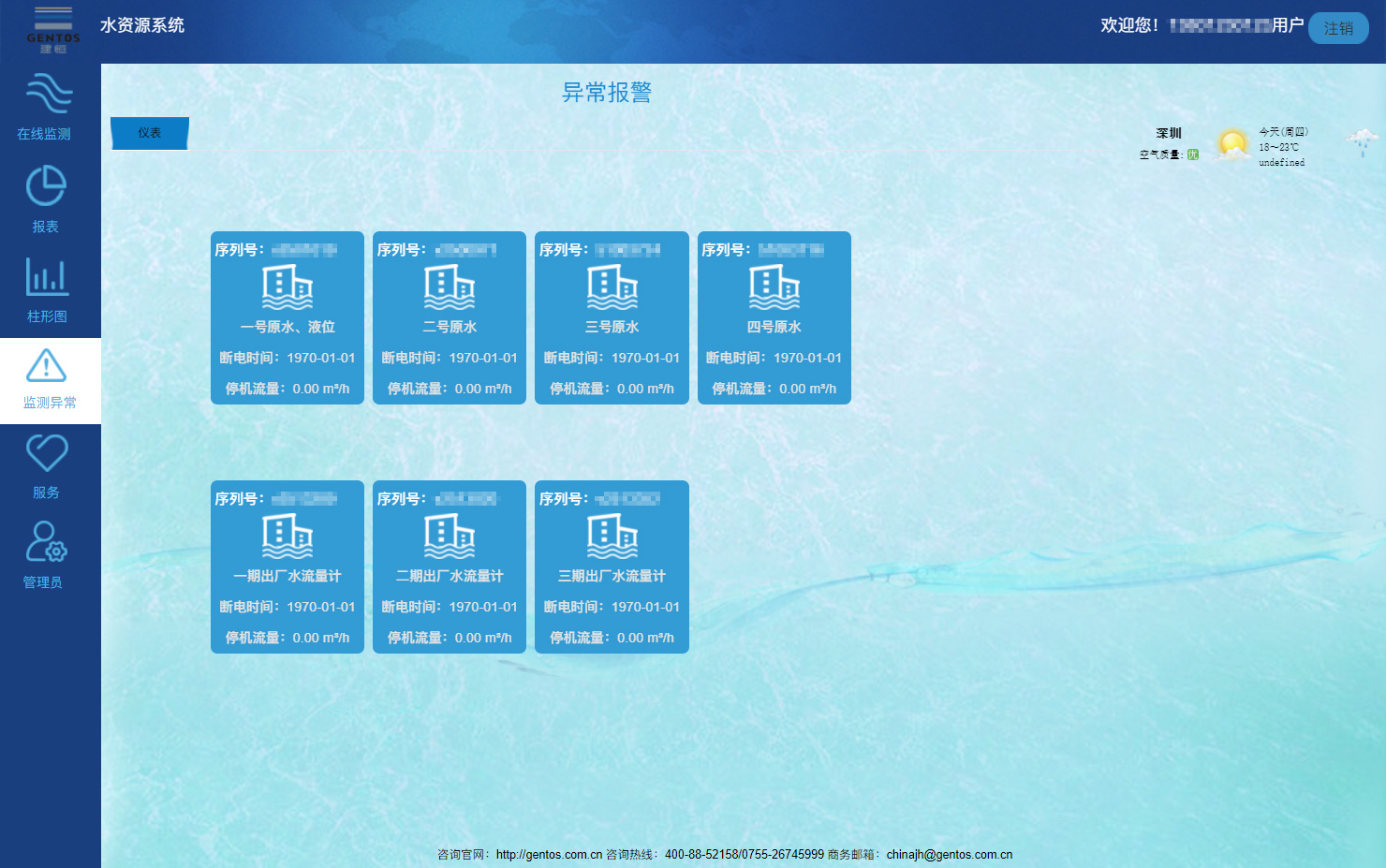Select the 一期出厂水流量计 device card
1386x868 pixels.
click(288, 567)
